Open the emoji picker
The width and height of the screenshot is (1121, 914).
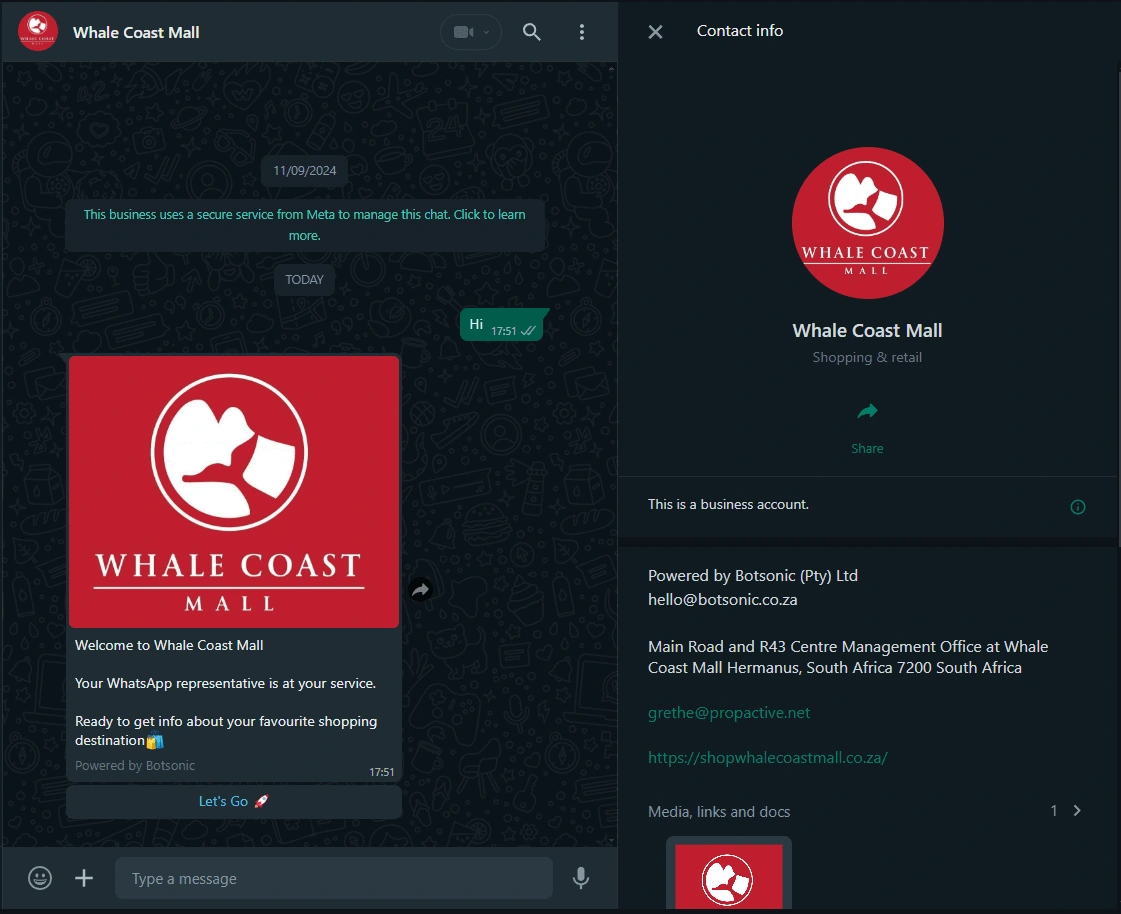(x=40, y=878)
